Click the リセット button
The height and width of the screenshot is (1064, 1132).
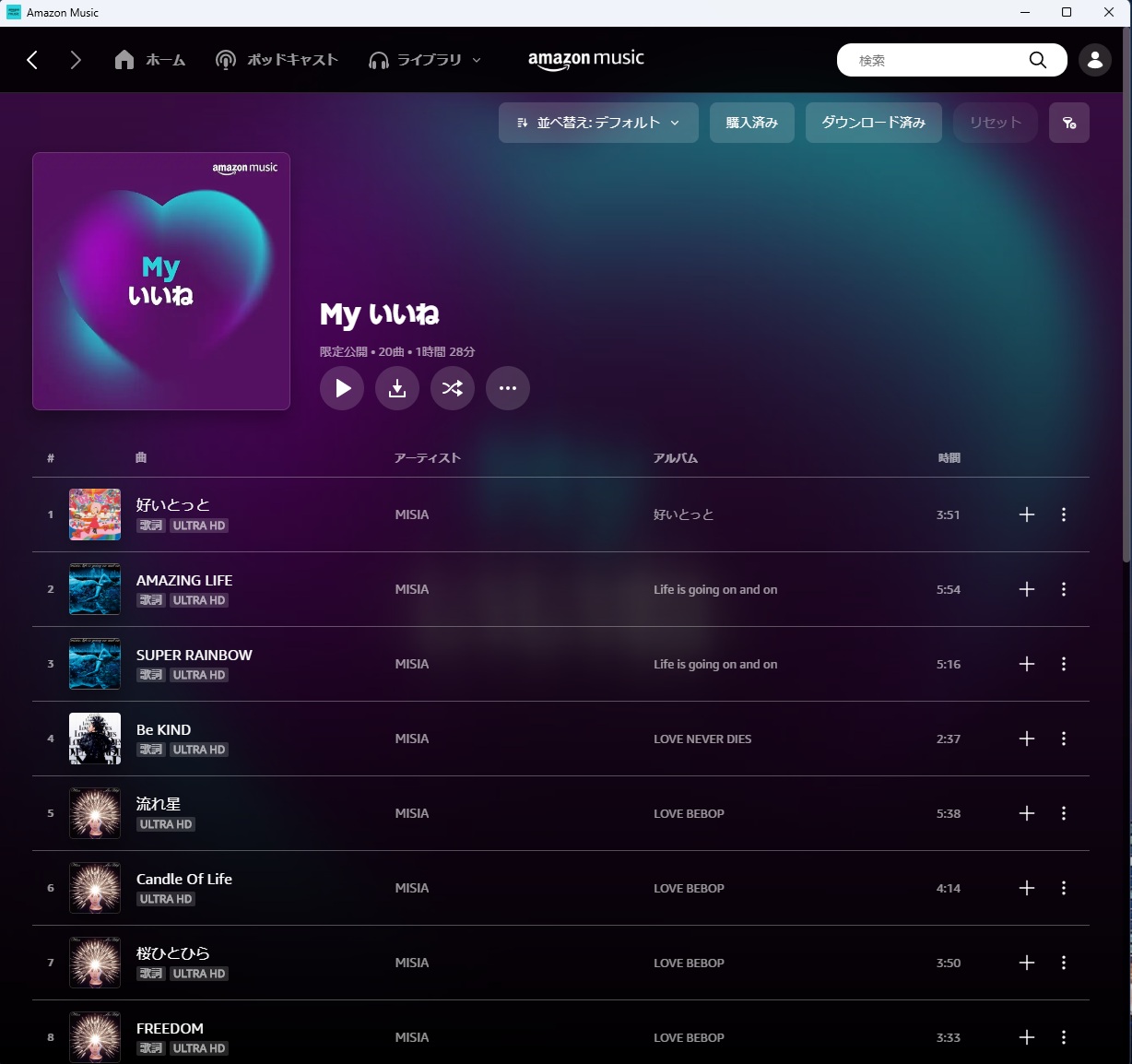[x=996, y=123]
